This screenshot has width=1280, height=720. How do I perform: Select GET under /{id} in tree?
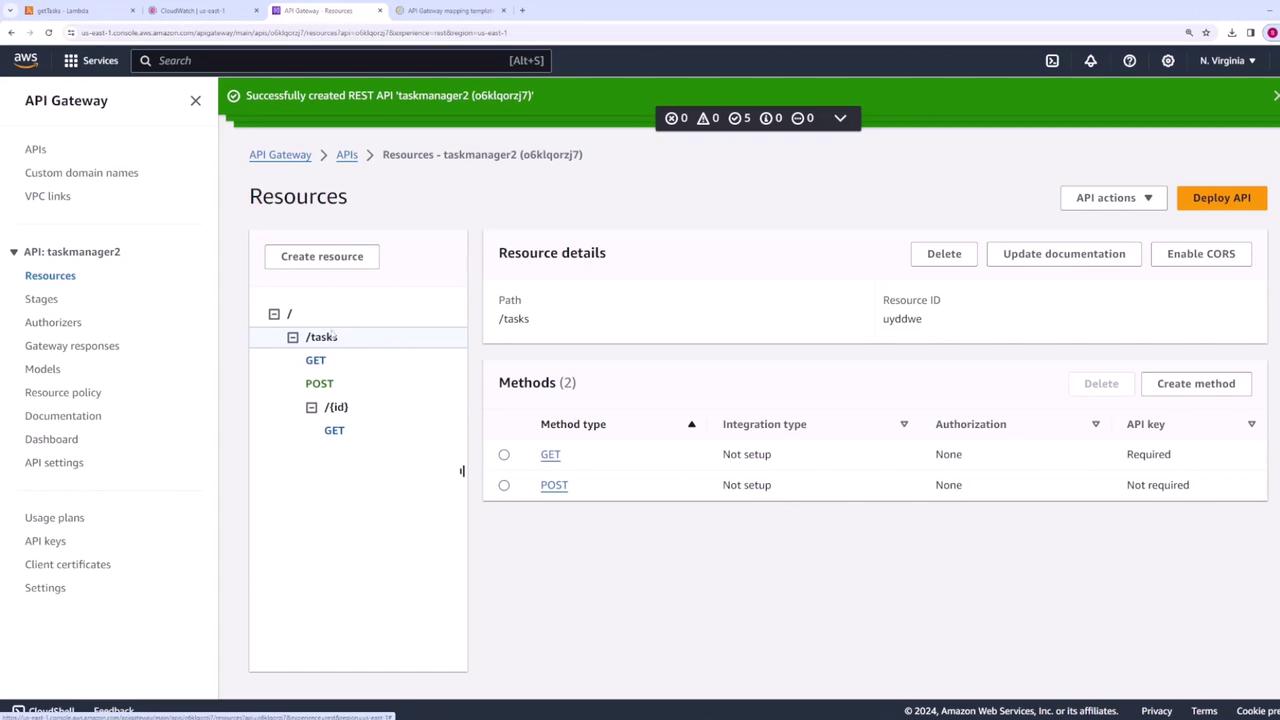pos(334,430)
